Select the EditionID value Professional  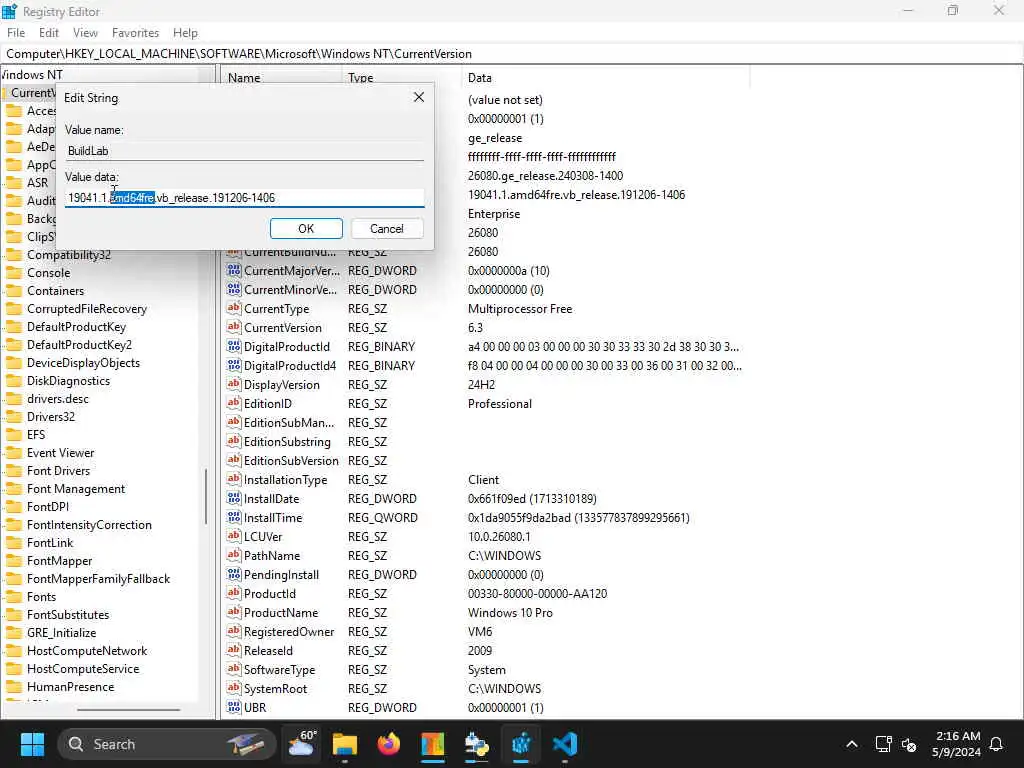pyautogui.click(x=500, y=404)
